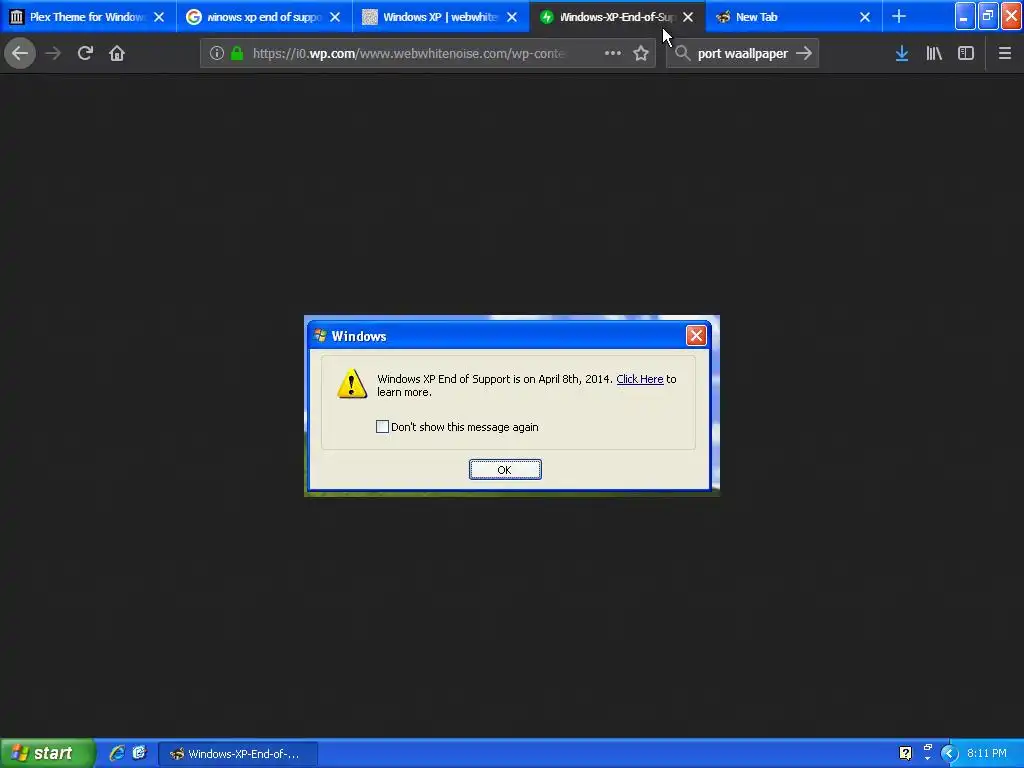Open the Windows start menu
Viewport: 1024px width, 768px height.
click(47, 753)
